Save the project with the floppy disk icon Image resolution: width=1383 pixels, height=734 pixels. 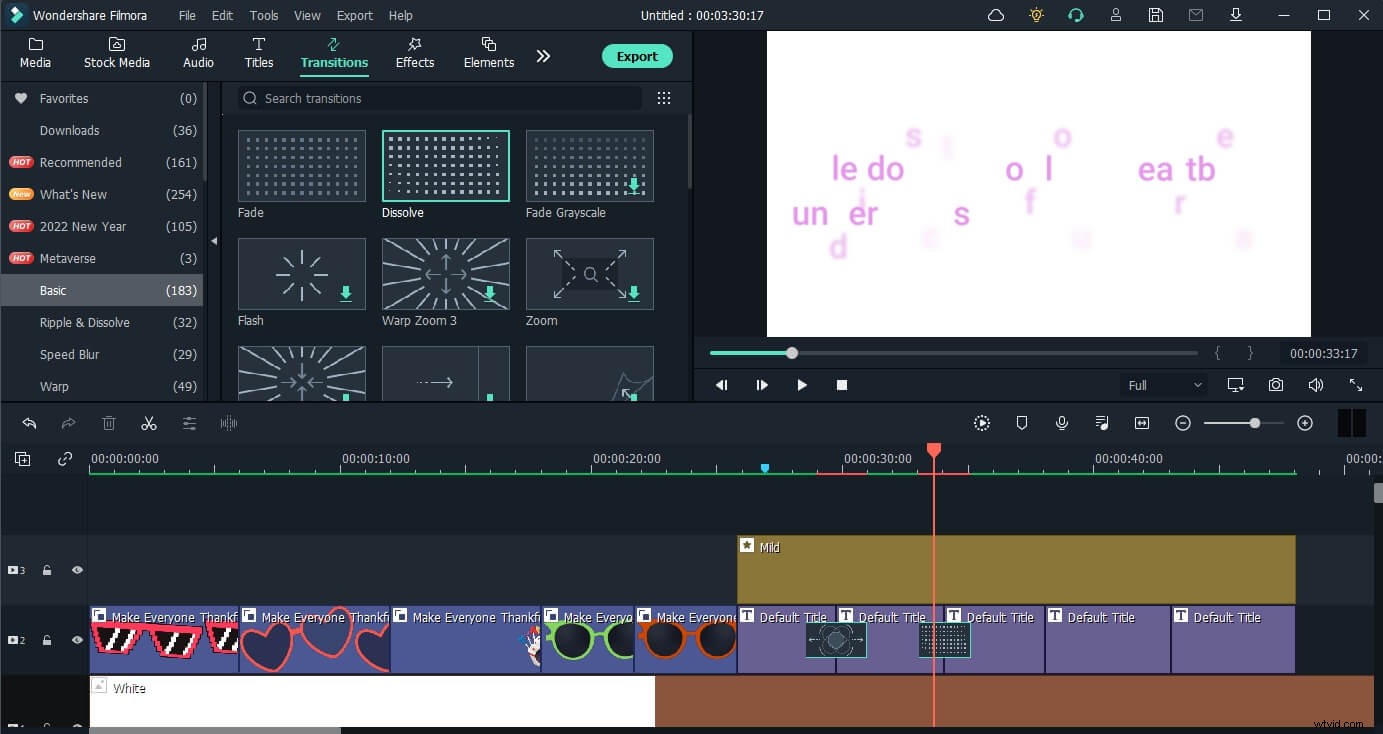point(1156,15)
